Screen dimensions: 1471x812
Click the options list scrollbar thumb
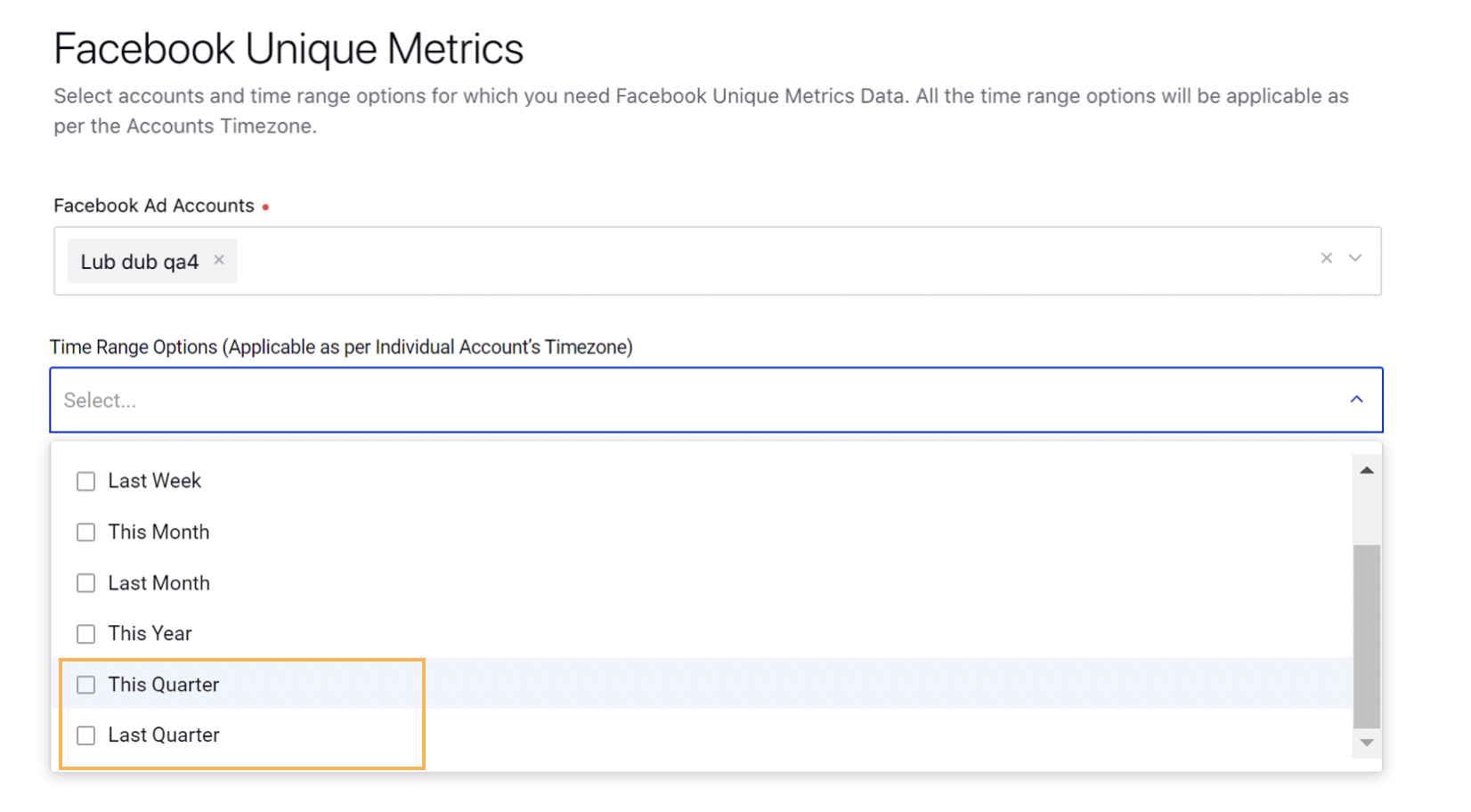point(1367,637)
